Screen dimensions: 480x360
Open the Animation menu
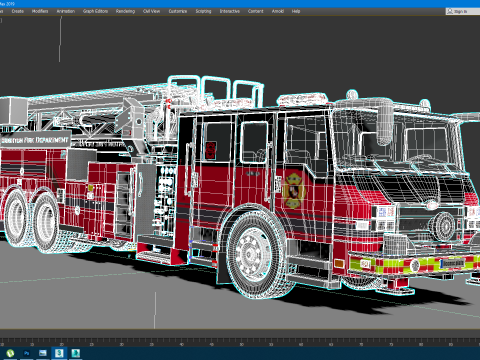click(66, 11)
